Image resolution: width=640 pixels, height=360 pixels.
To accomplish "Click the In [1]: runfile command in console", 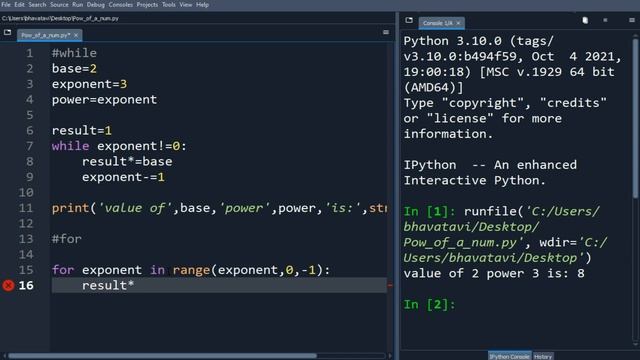I will click(x=505, y=235).
